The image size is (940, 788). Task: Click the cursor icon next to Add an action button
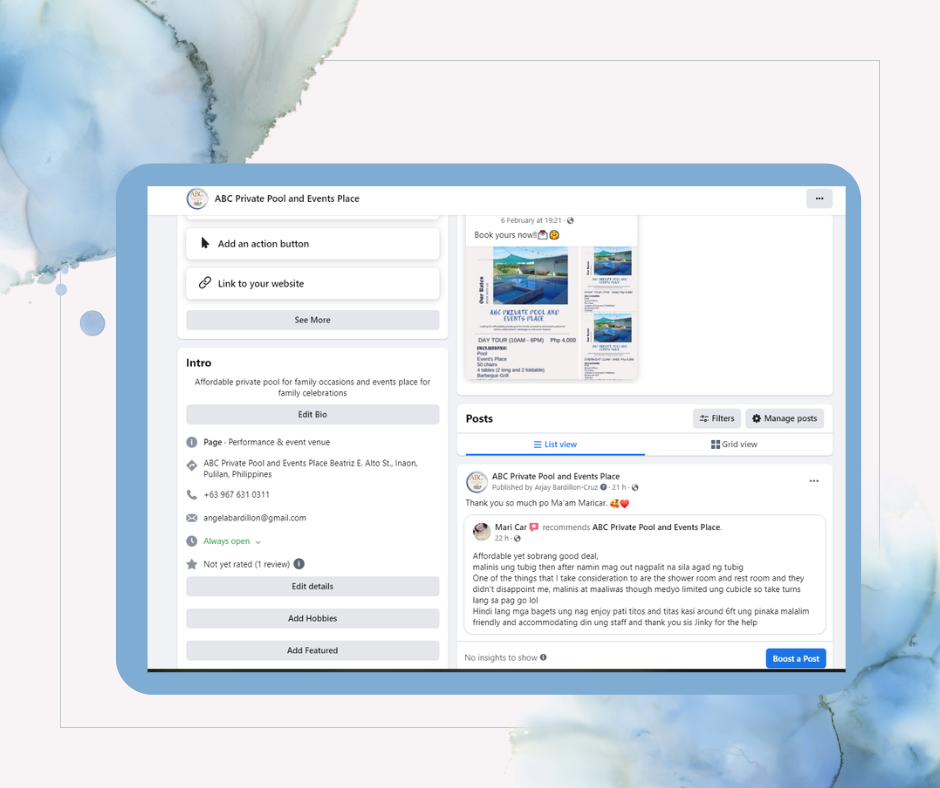click(205, 243)
